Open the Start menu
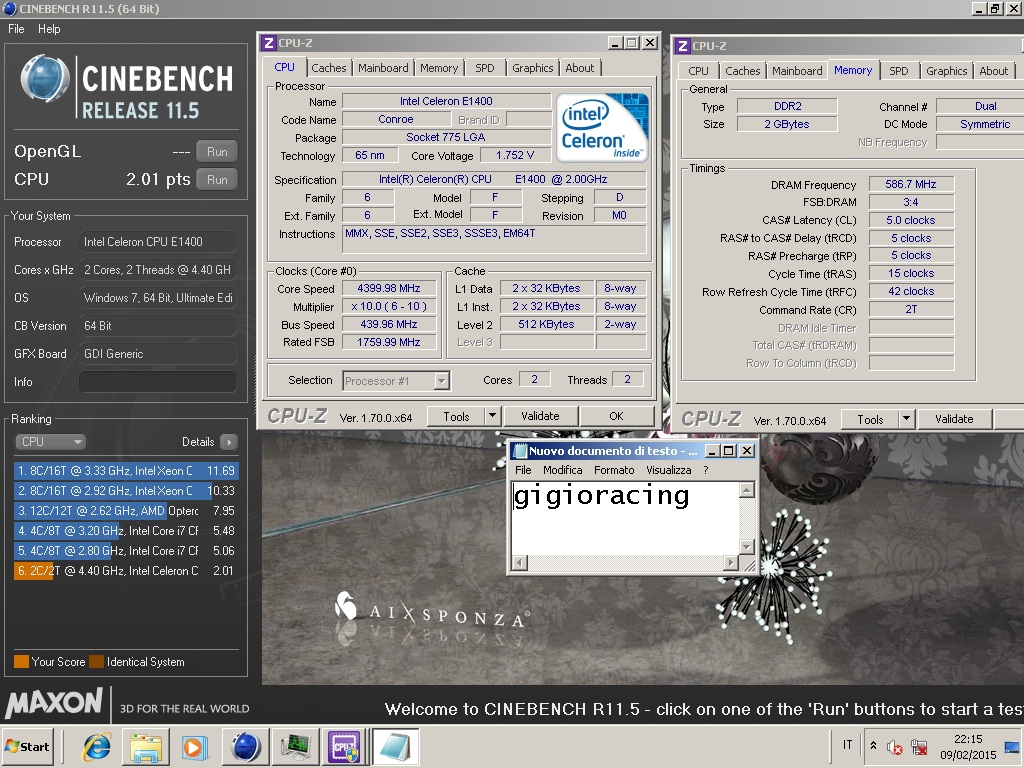 point(27,746)
